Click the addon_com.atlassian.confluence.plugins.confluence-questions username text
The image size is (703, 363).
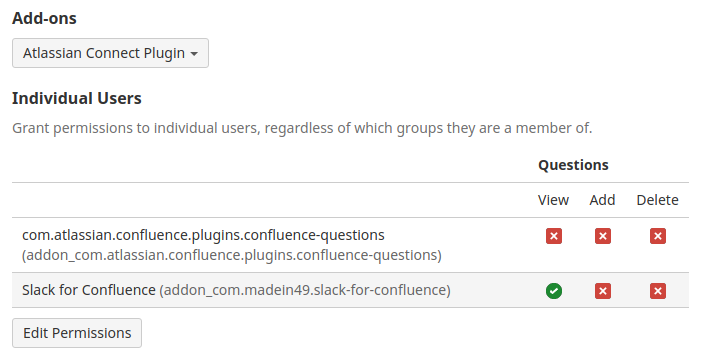pyautogui.click(x=232, y=255)
